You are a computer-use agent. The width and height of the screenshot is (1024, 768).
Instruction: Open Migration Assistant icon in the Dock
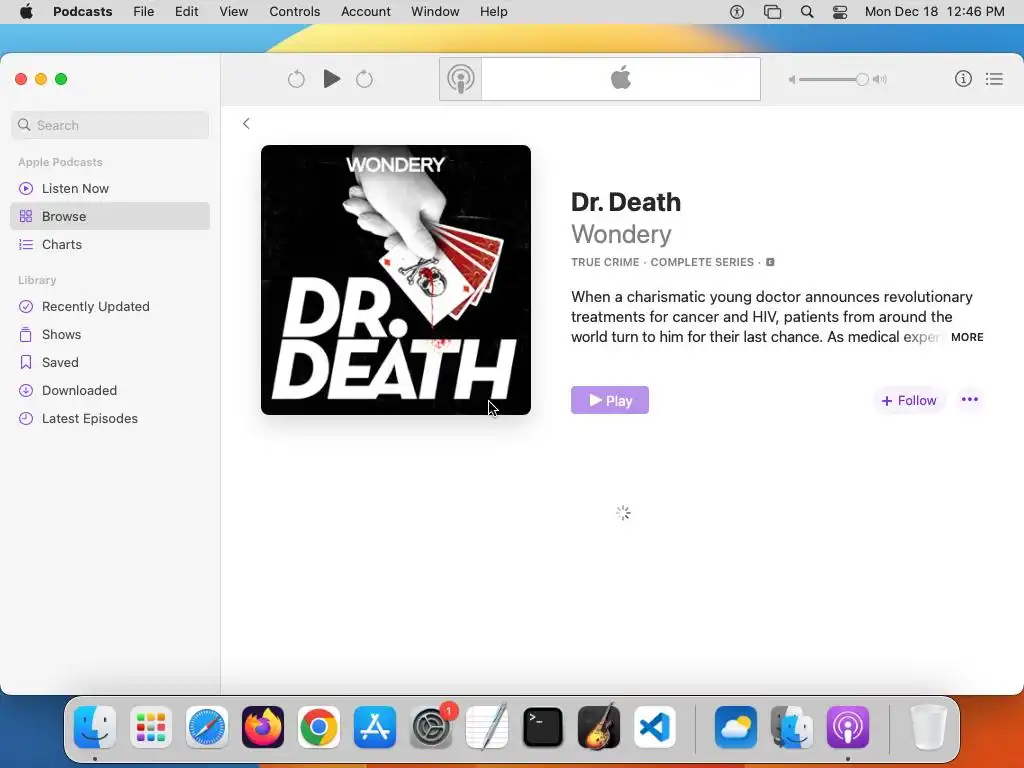pyautogui.click(x=792, y=727)
